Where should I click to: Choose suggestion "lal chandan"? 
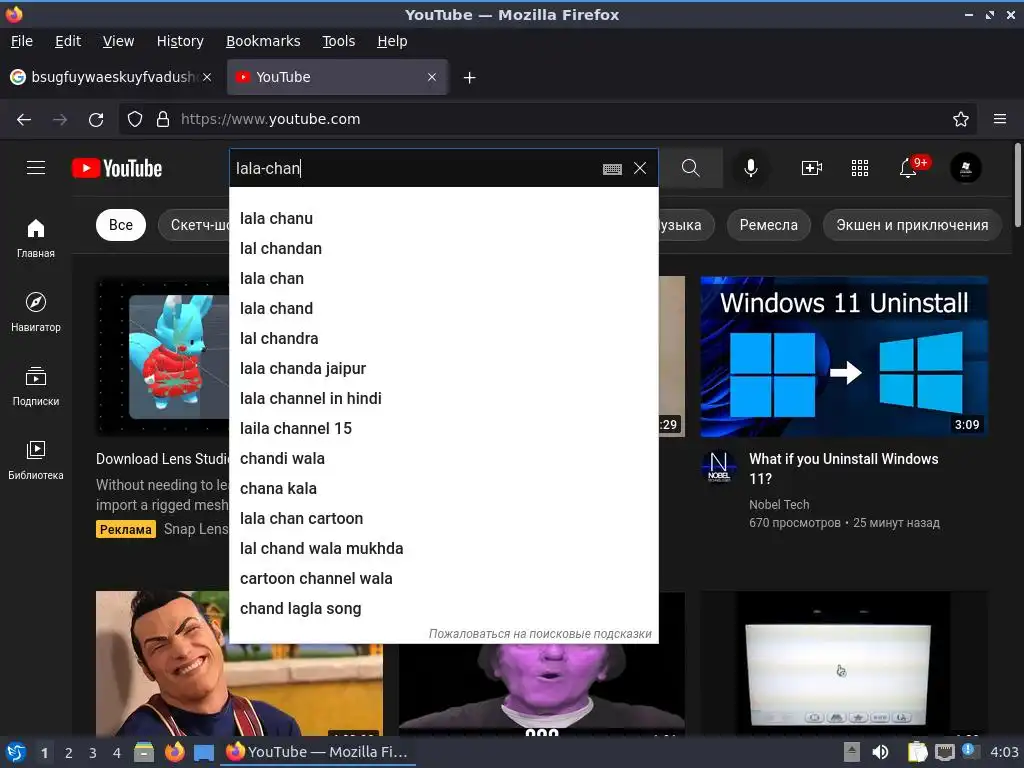443,249
